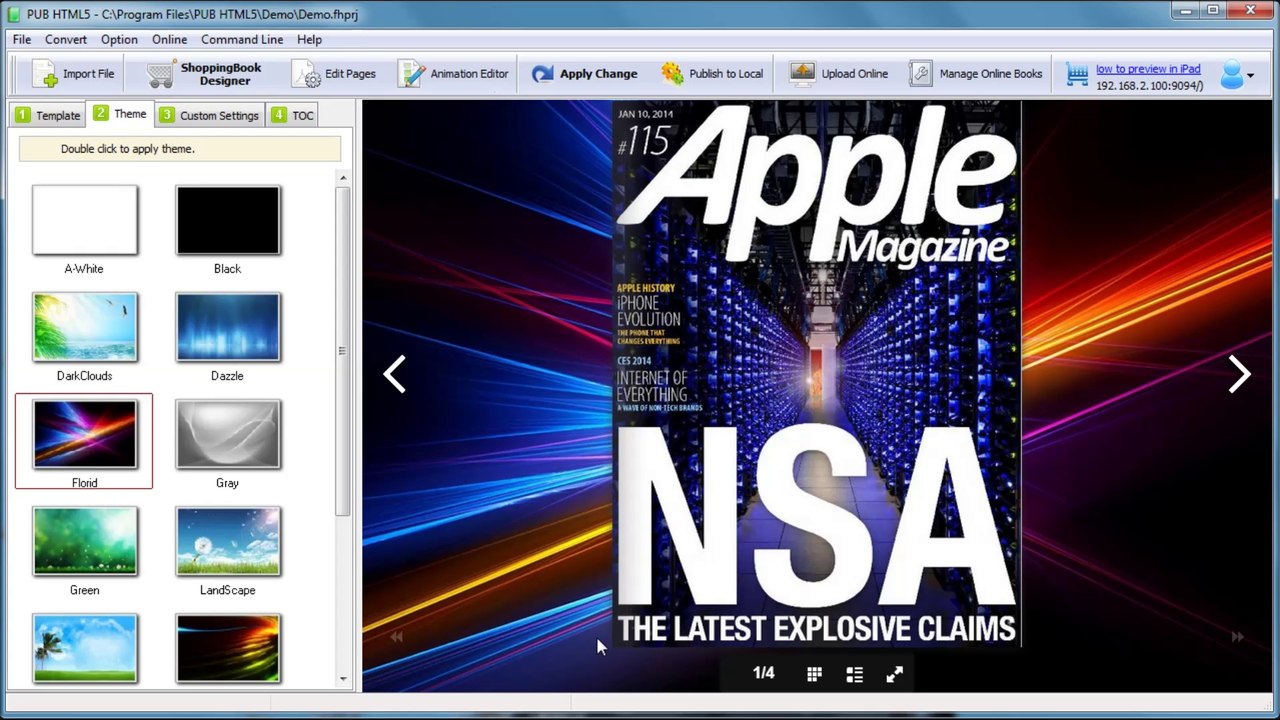Open Manage Online Books

(976, 74)
